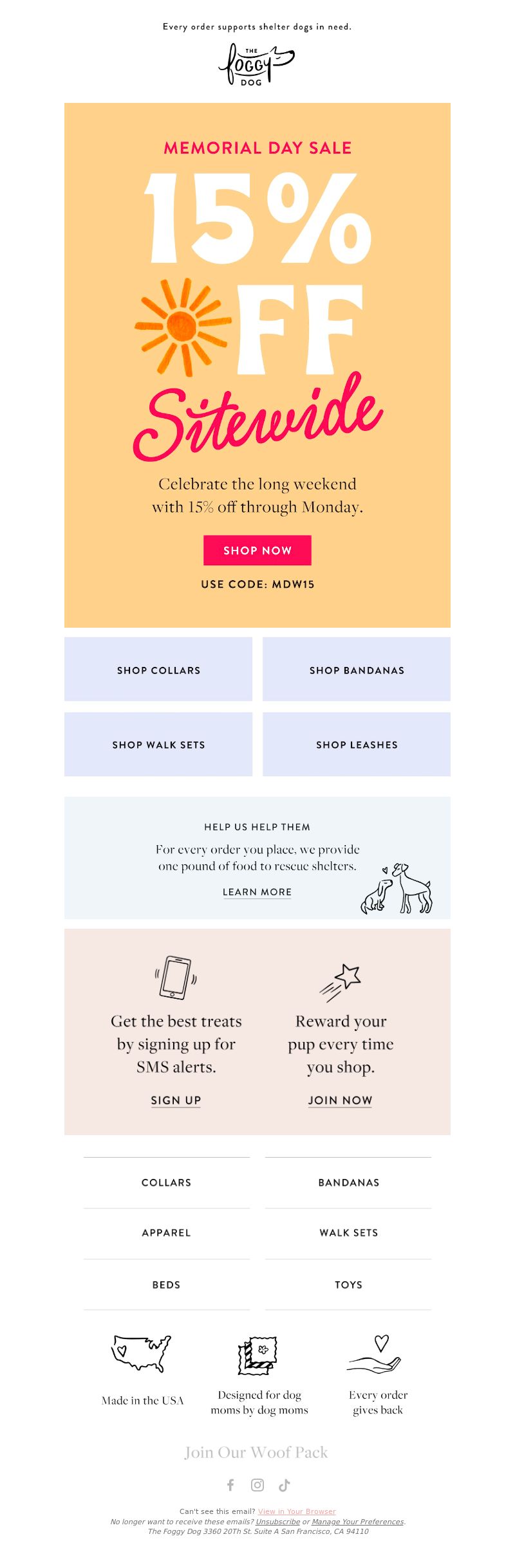Open Shop Bandanas tile

tap(357, 670)
